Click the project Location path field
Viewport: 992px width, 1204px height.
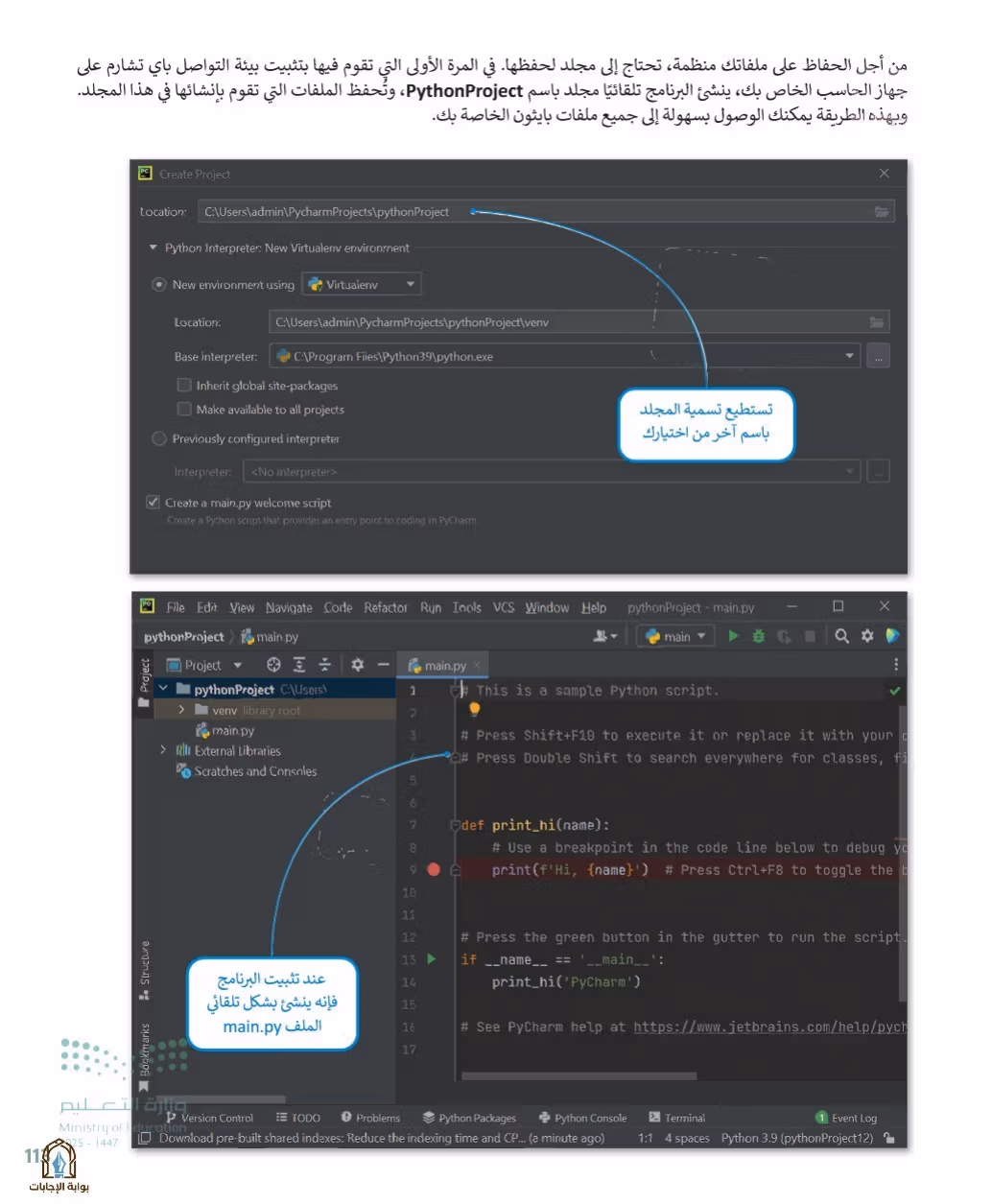[x=545, y=212]
